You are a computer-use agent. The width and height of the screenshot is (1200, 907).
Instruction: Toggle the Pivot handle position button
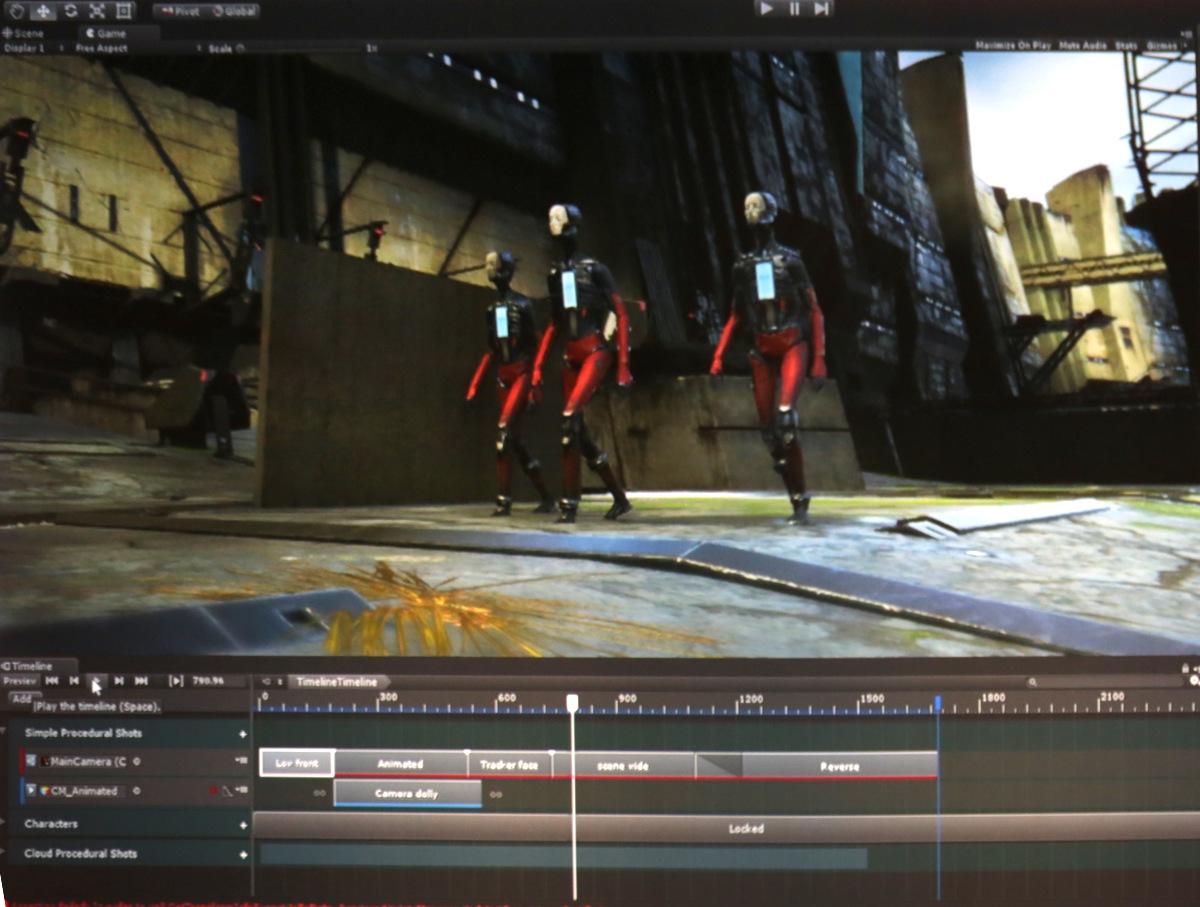181,11
